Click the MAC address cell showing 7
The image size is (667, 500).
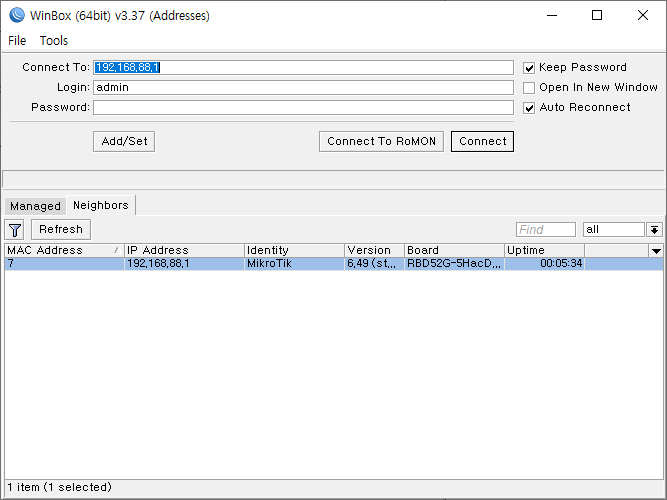coord(64,263)
